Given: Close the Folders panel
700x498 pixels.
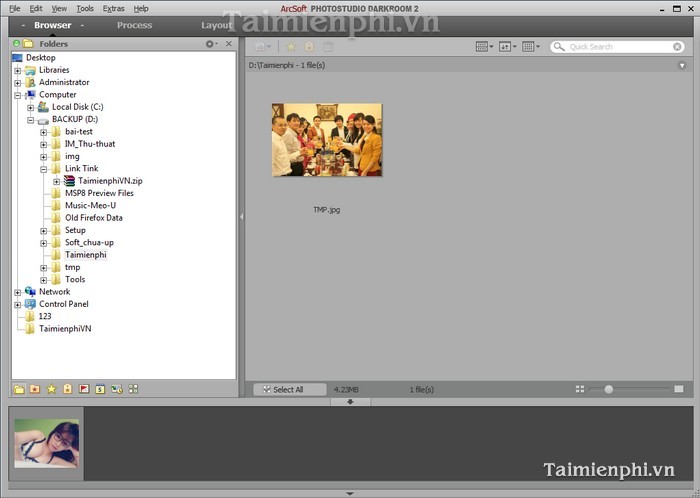Looking at the screenshot, I should pos(228,44).
